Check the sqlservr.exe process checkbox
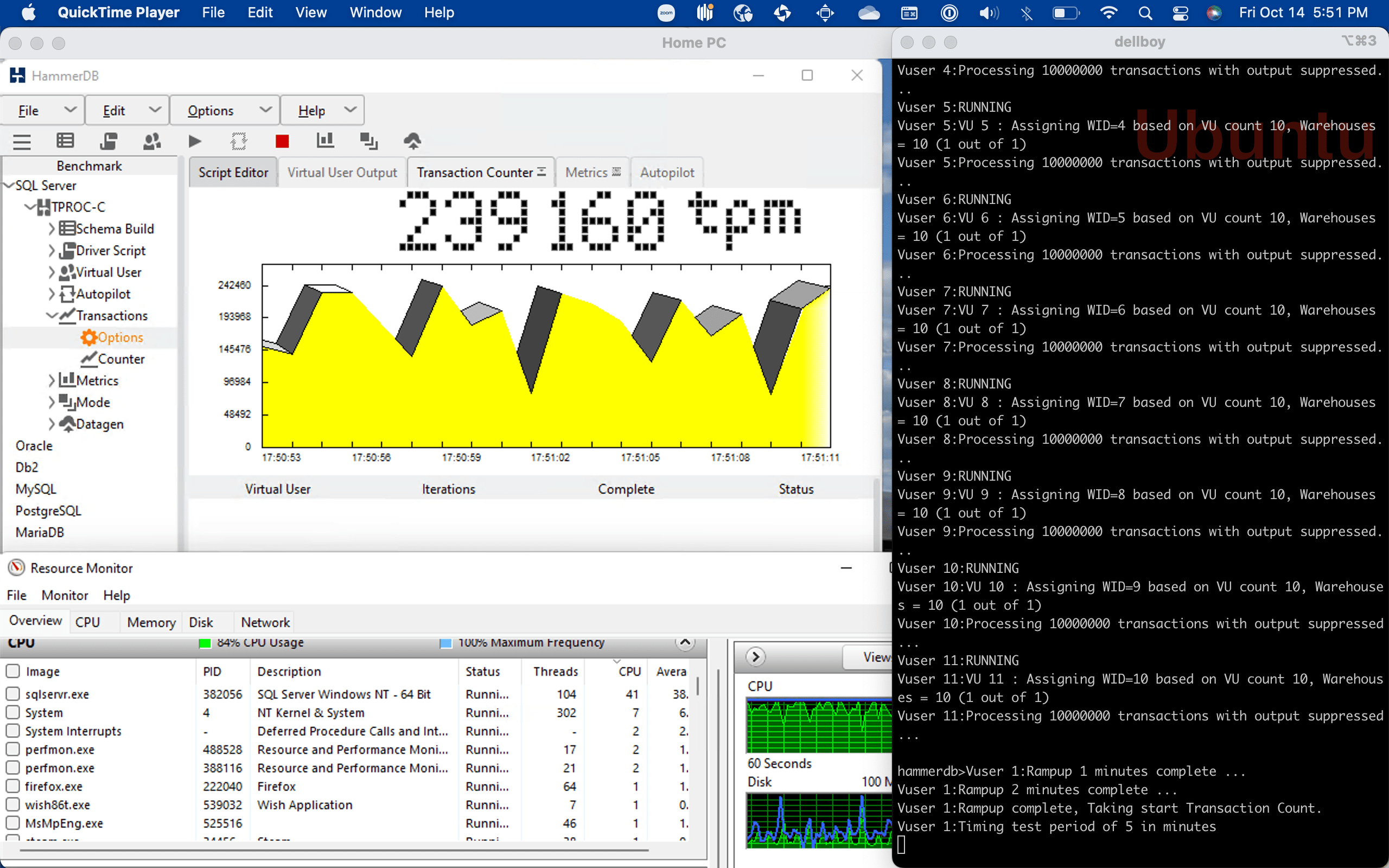The image size is (1389, 868). (13, 693)
